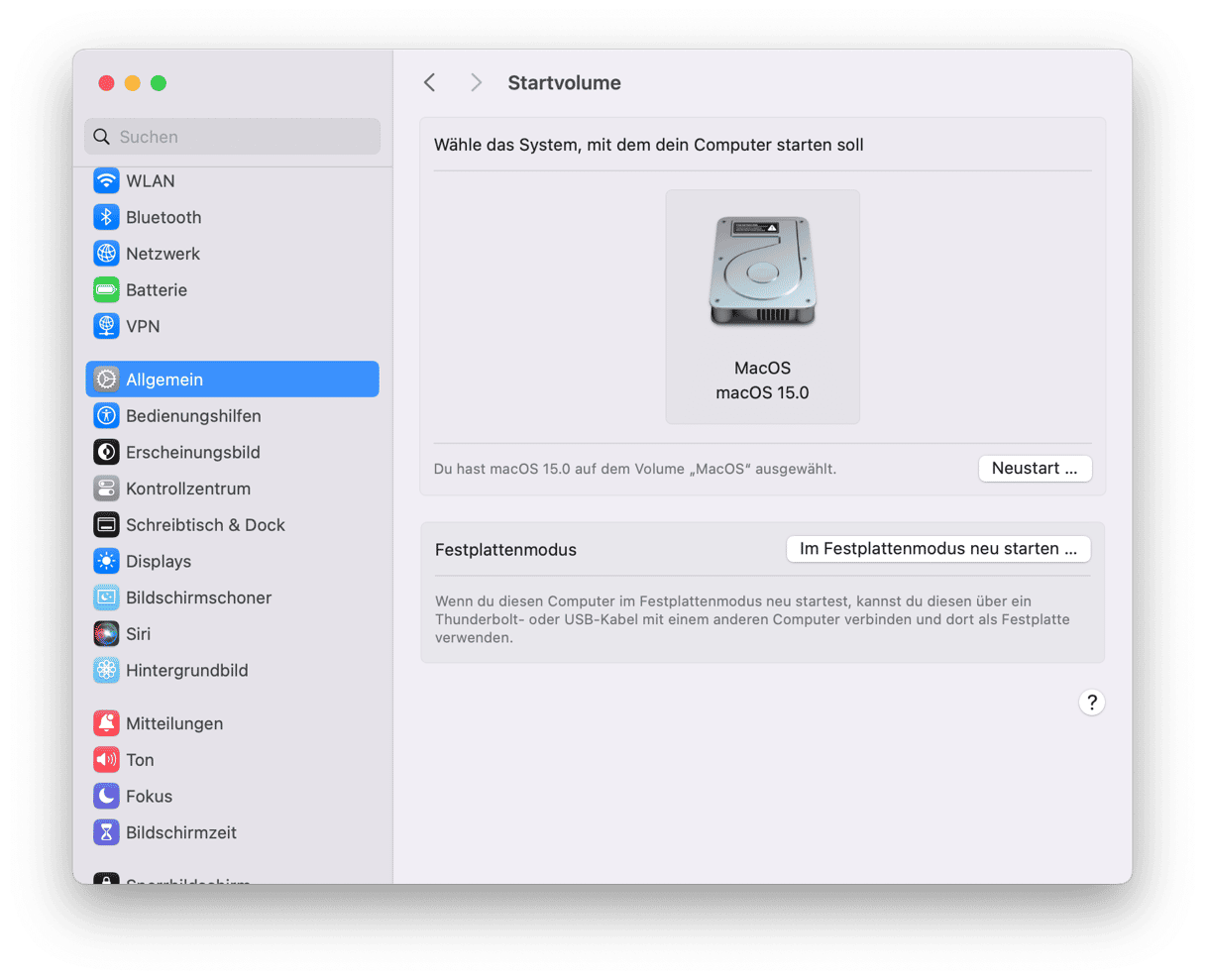
Task: Focus the Suchen search field
Action: coord(232,137)
